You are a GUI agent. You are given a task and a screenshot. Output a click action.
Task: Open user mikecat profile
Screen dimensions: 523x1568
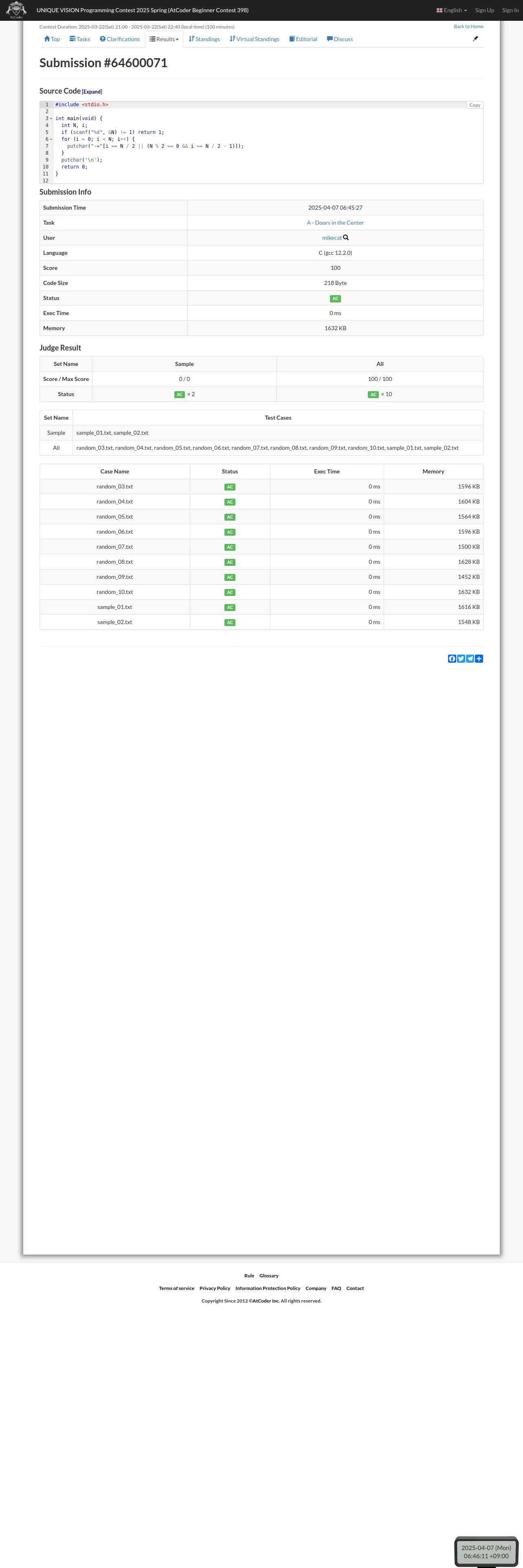pos(332,238)
